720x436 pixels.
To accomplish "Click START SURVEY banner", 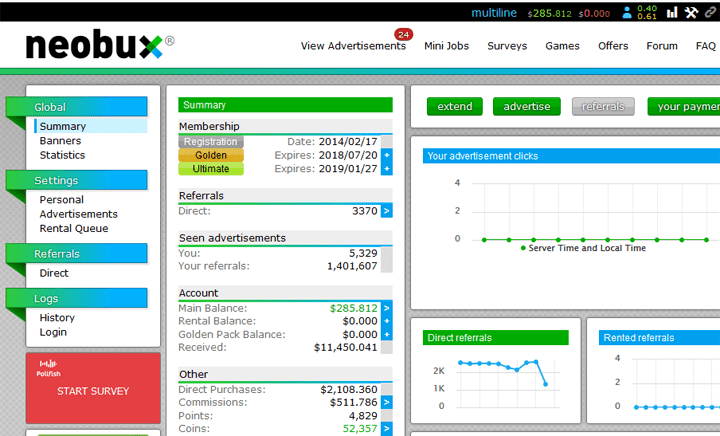I will pos(93,388).
